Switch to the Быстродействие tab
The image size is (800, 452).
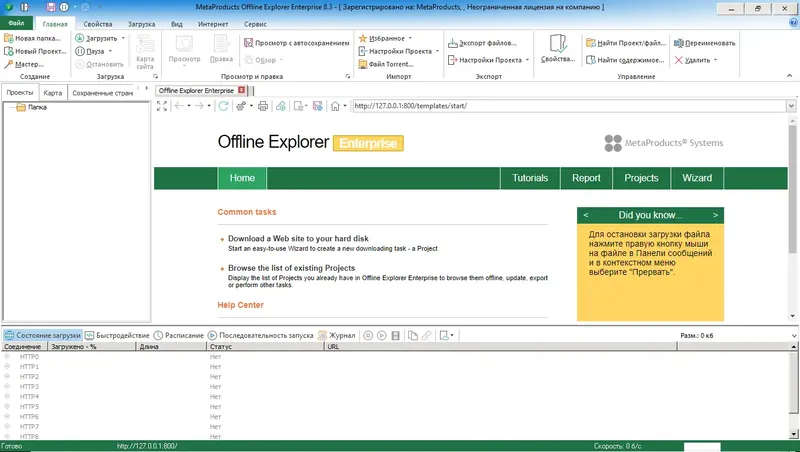(117, 336)
